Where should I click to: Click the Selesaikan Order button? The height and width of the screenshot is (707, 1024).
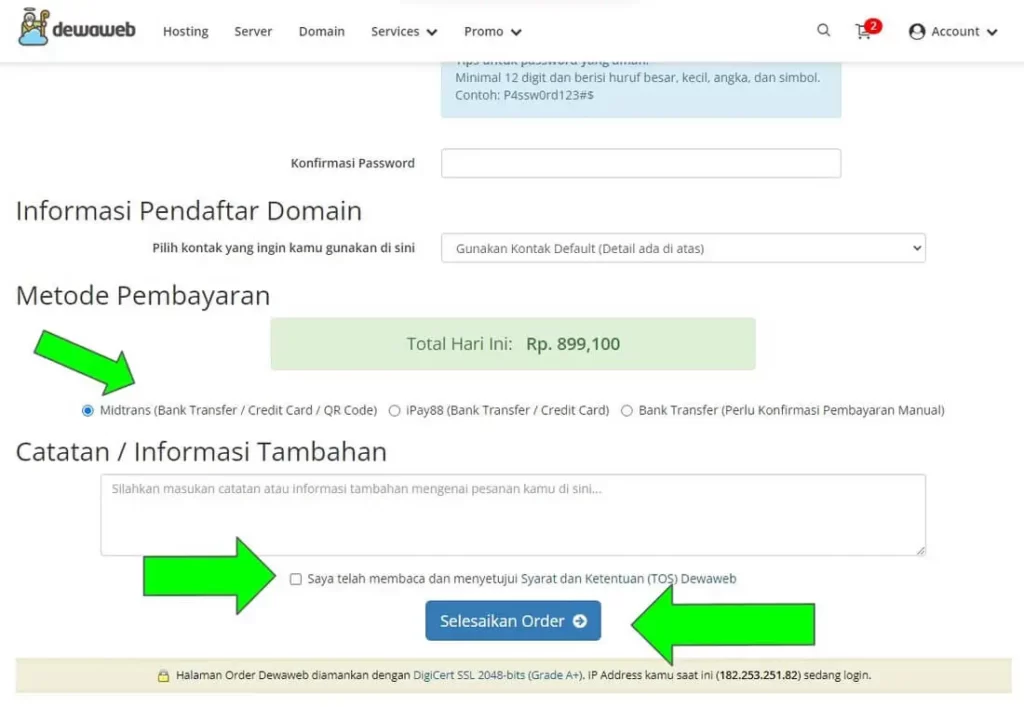pyautogui.click(x=513, y=620)
